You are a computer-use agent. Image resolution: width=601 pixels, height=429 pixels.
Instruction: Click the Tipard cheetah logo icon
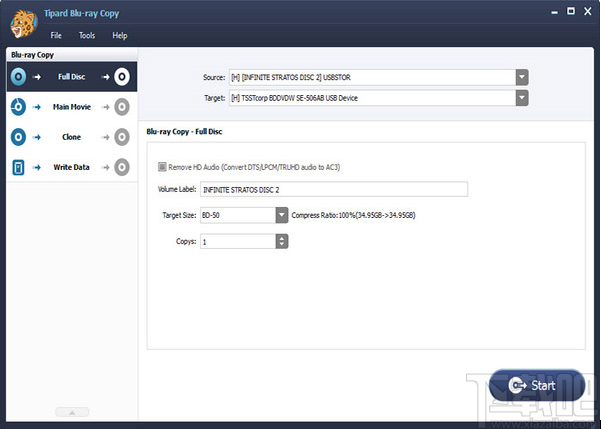point(24,25)
